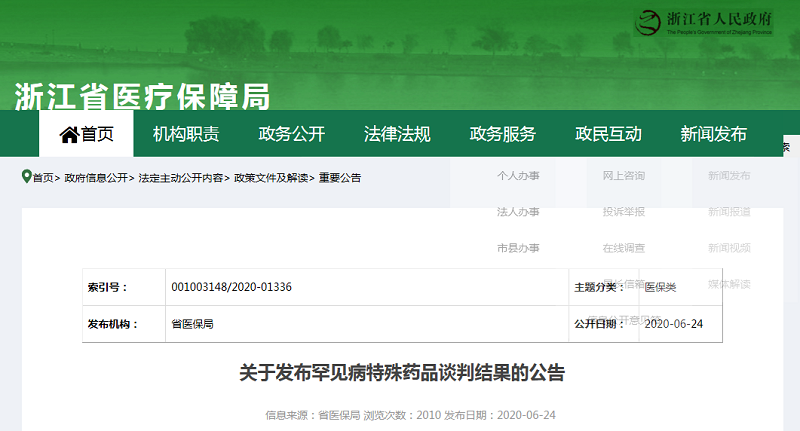Click the home icon in navigation bar

[69, 135]
